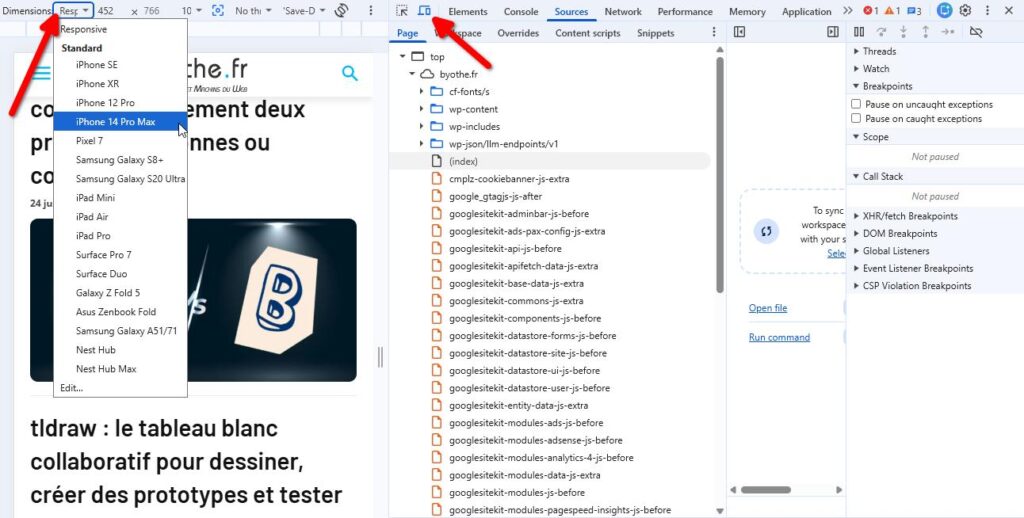Open the tldraw article headline
Image resolution: width=1024 pixels, height=518 pixels.
(x=186, y=461)
